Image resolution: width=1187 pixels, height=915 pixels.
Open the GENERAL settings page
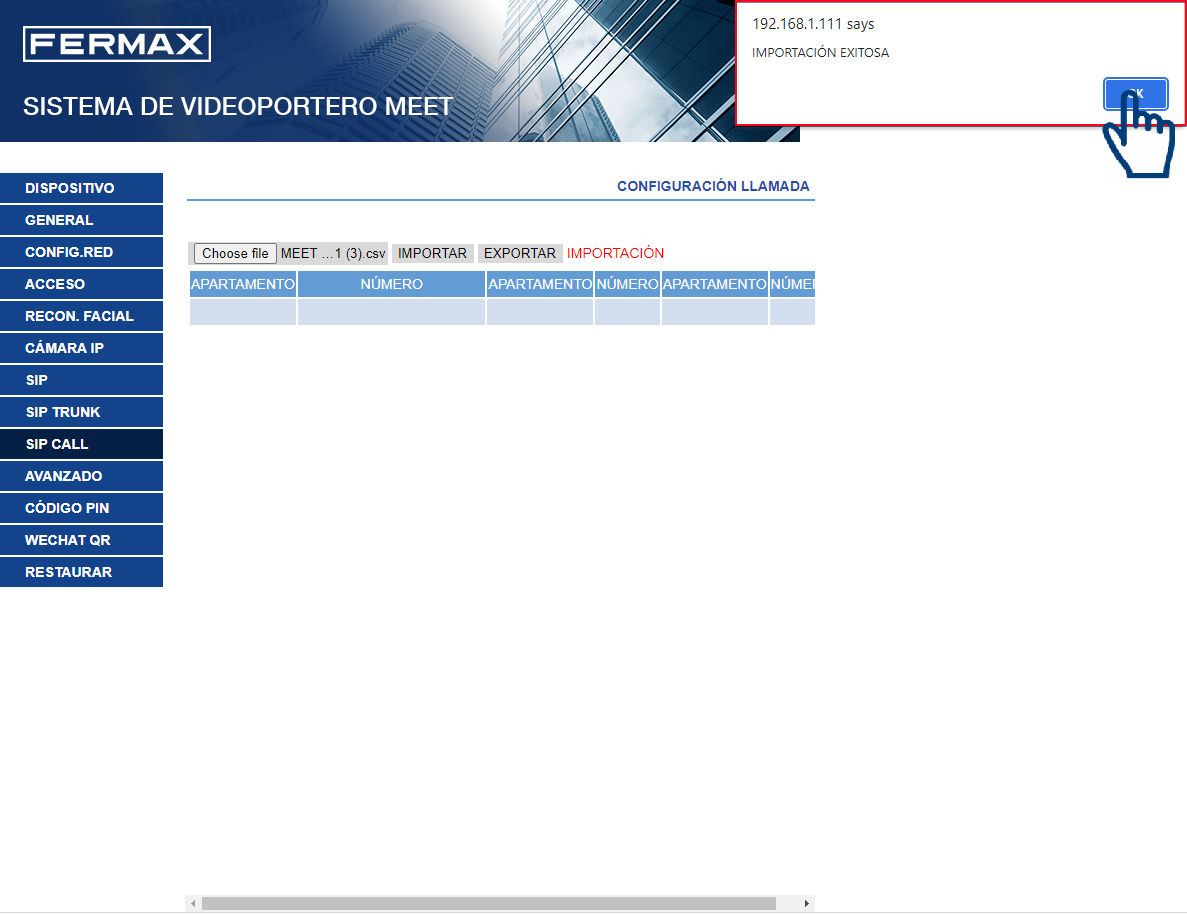[x=81, y=220]
